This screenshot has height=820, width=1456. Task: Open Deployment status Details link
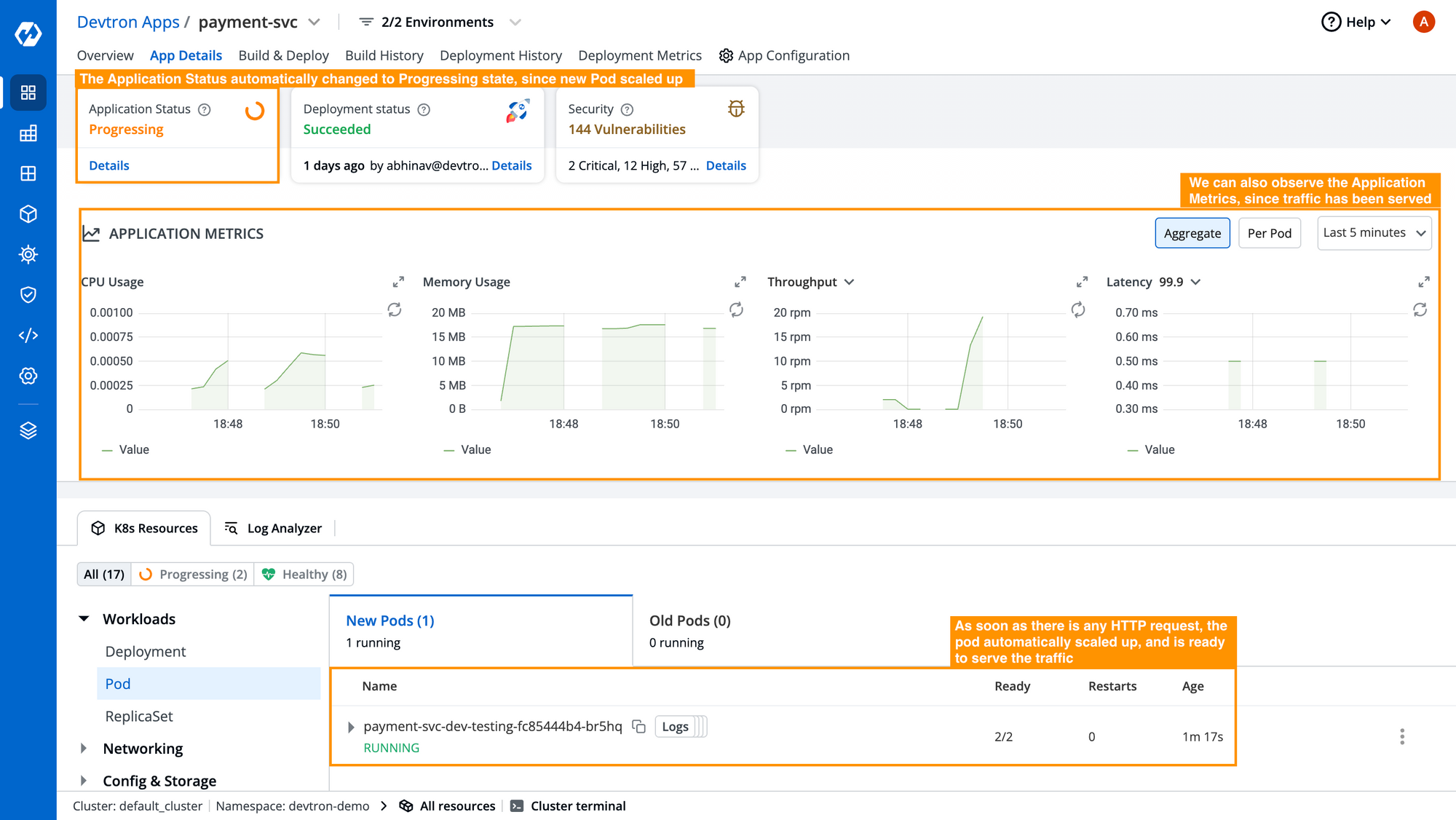point(512,165)
